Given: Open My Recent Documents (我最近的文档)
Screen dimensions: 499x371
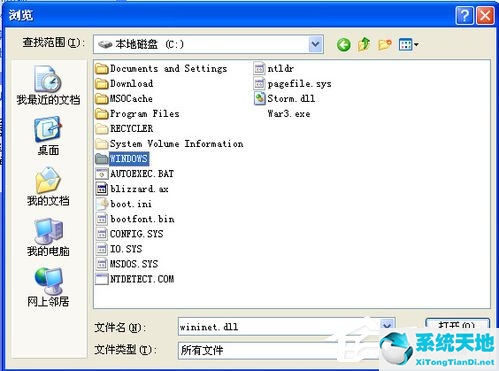Looking at the screenshot, I should click(x=48, y=85).
